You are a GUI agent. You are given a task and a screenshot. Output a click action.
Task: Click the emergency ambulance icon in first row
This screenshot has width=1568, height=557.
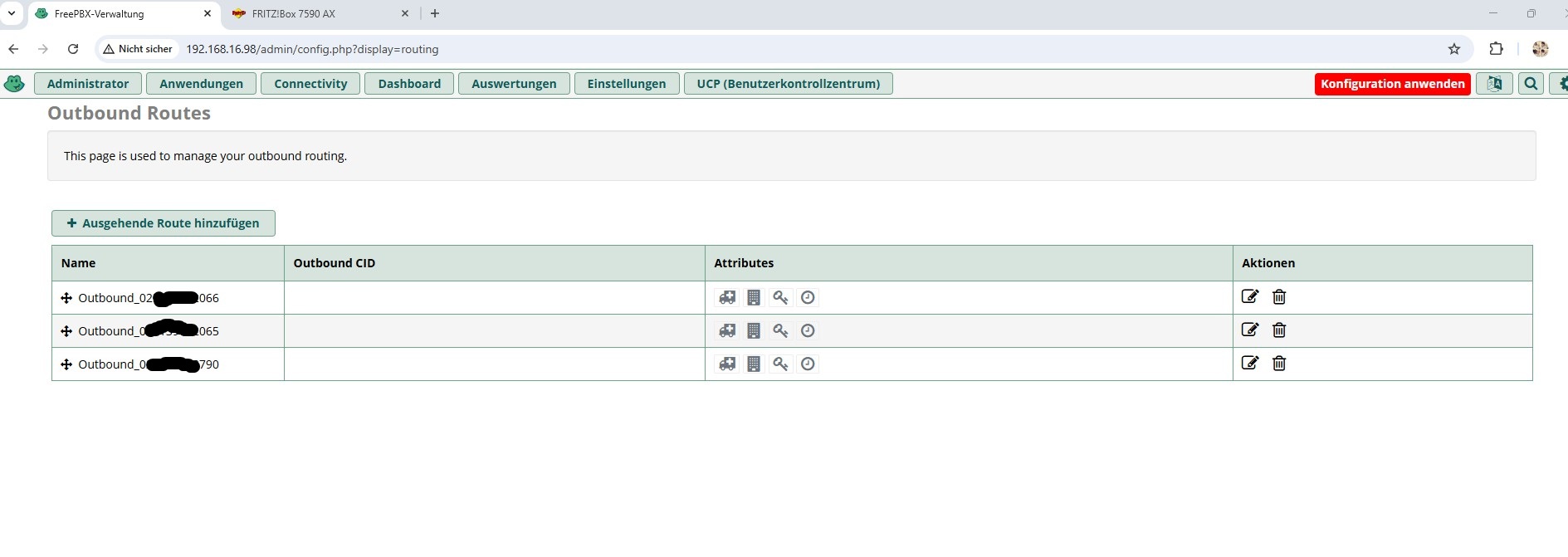(727, 297)
